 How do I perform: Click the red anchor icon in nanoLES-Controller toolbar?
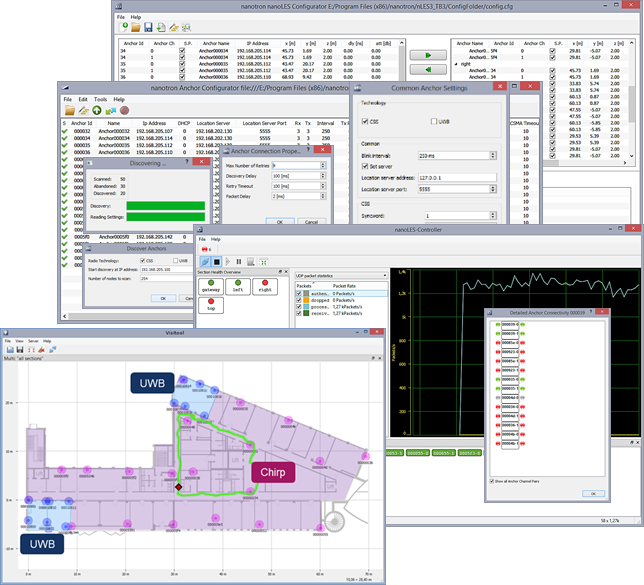(205, 249)
